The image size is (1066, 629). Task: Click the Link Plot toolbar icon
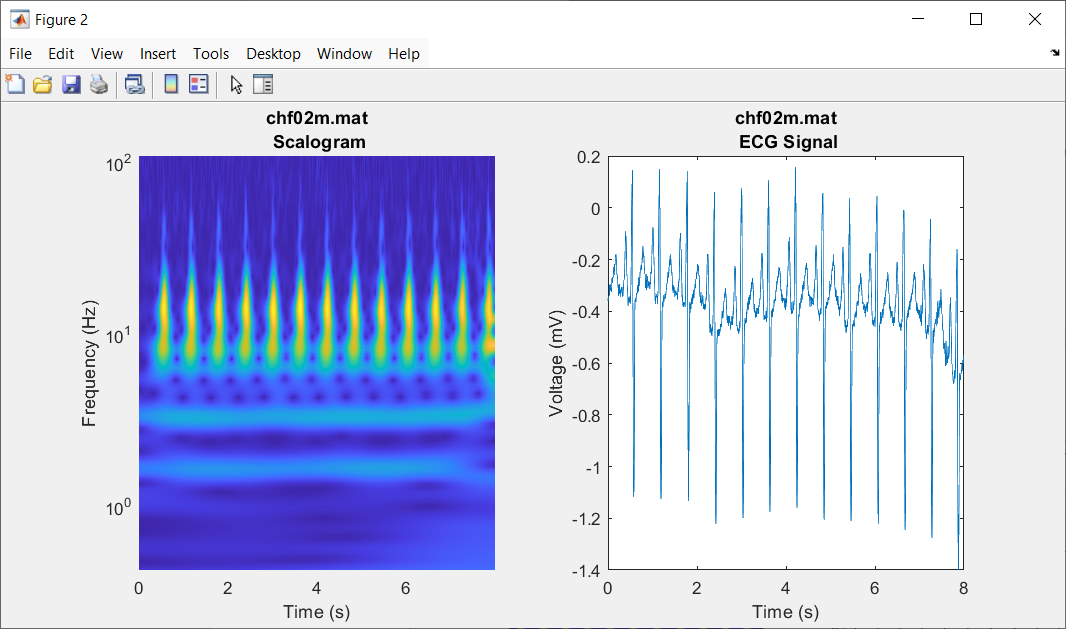point(135,84)
